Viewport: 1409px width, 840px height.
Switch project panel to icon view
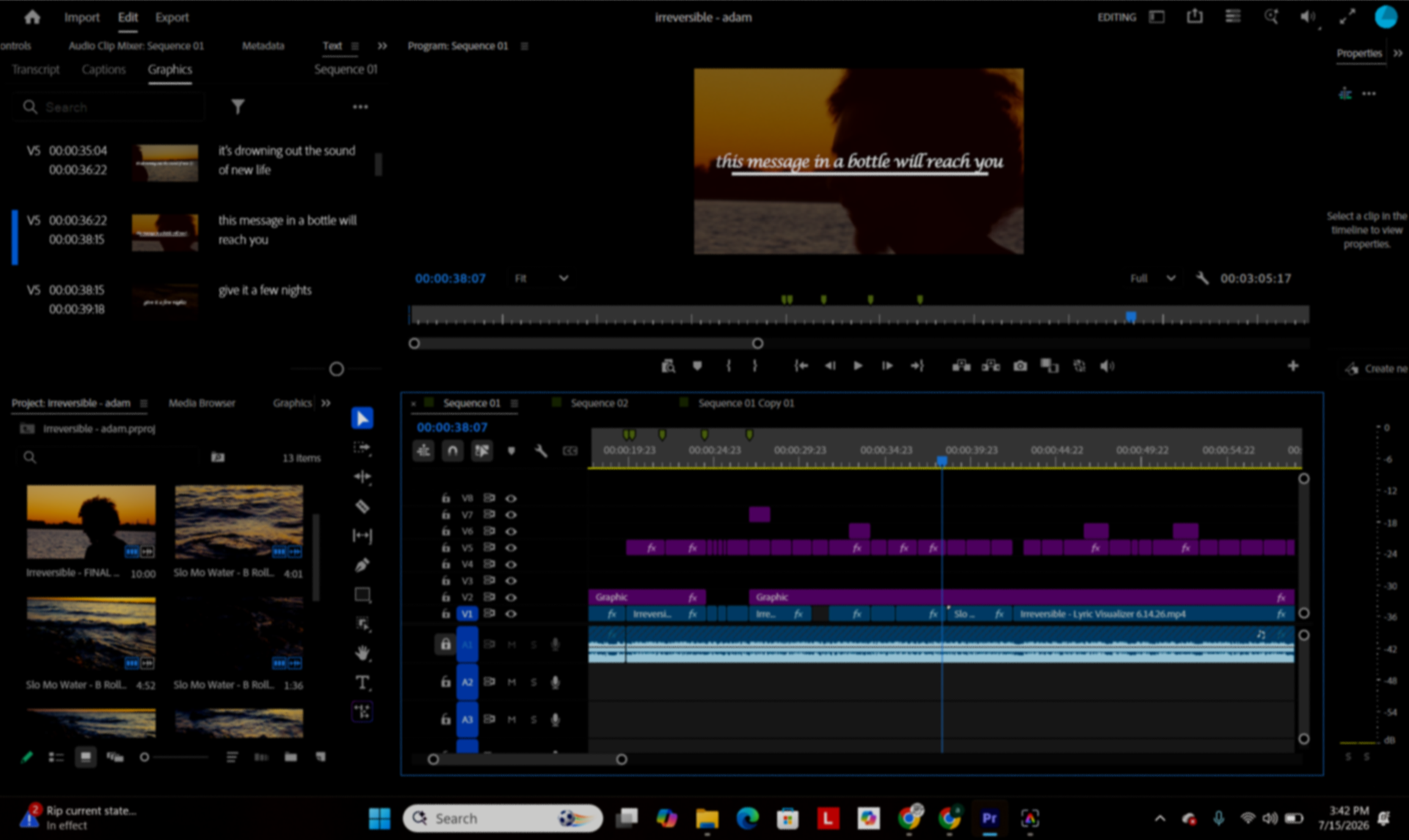(x=85, y=757)
